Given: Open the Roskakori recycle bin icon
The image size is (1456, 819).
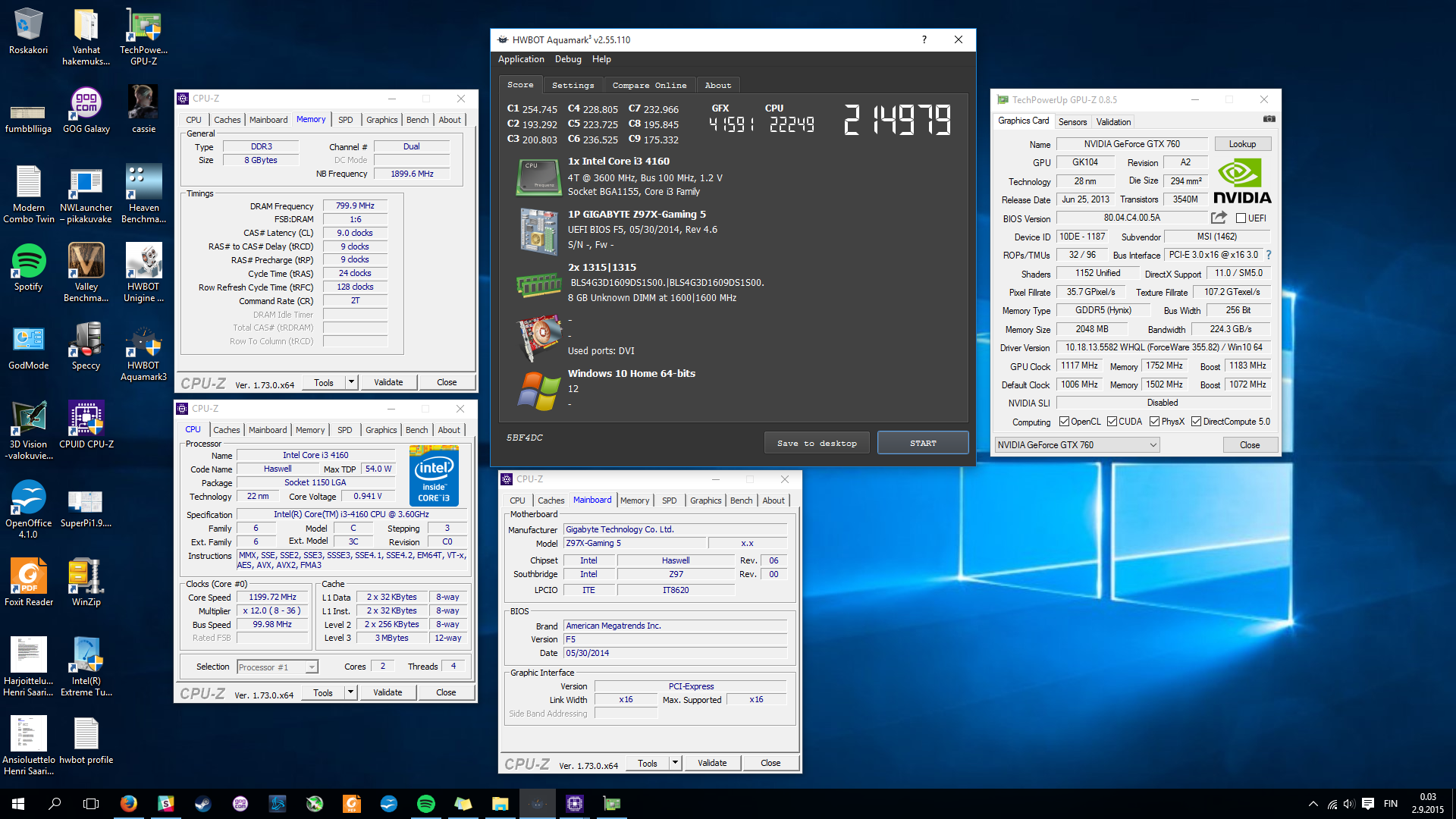Looking at the screenshot, I should tap(28, 32).
